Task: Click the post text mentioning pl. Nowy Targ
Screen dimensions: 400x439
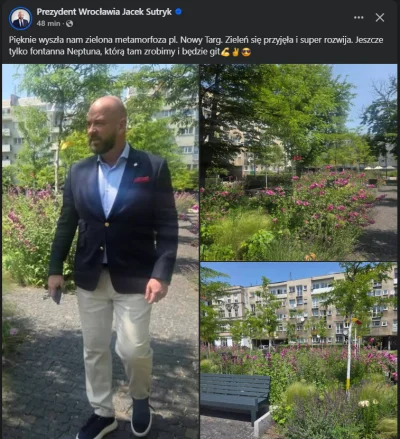Action: point(196,40)
